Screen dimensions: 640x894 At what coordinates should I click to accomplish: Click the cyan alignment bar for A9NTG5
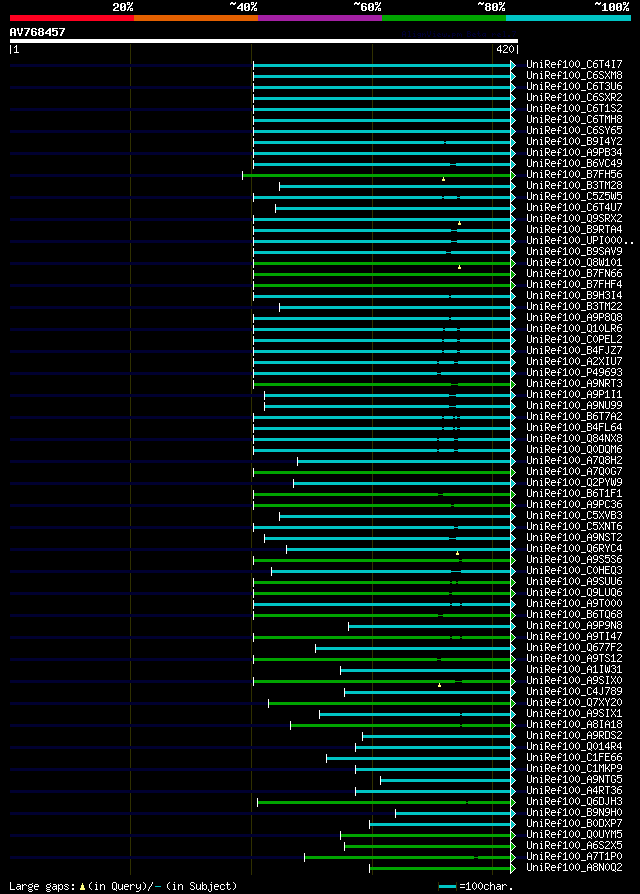coord(446,780)
